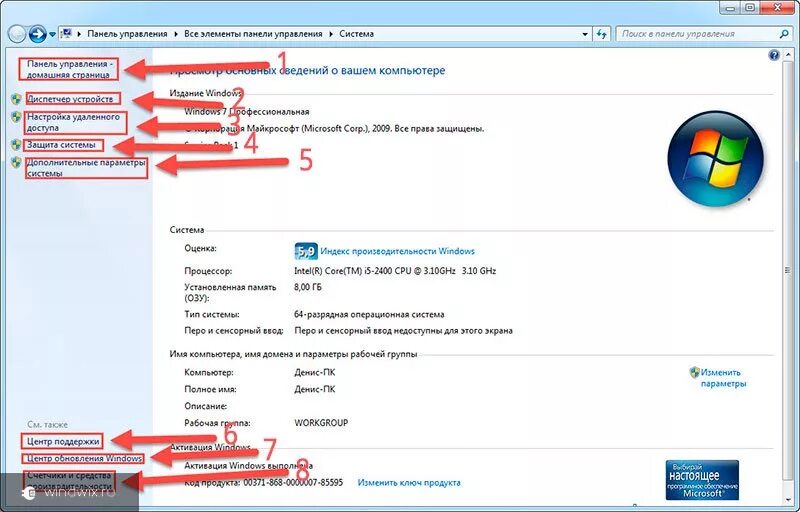
Task: Open "Настройка удаленного доступа" link
Action: pyautogui.click(x=73, y=122)
